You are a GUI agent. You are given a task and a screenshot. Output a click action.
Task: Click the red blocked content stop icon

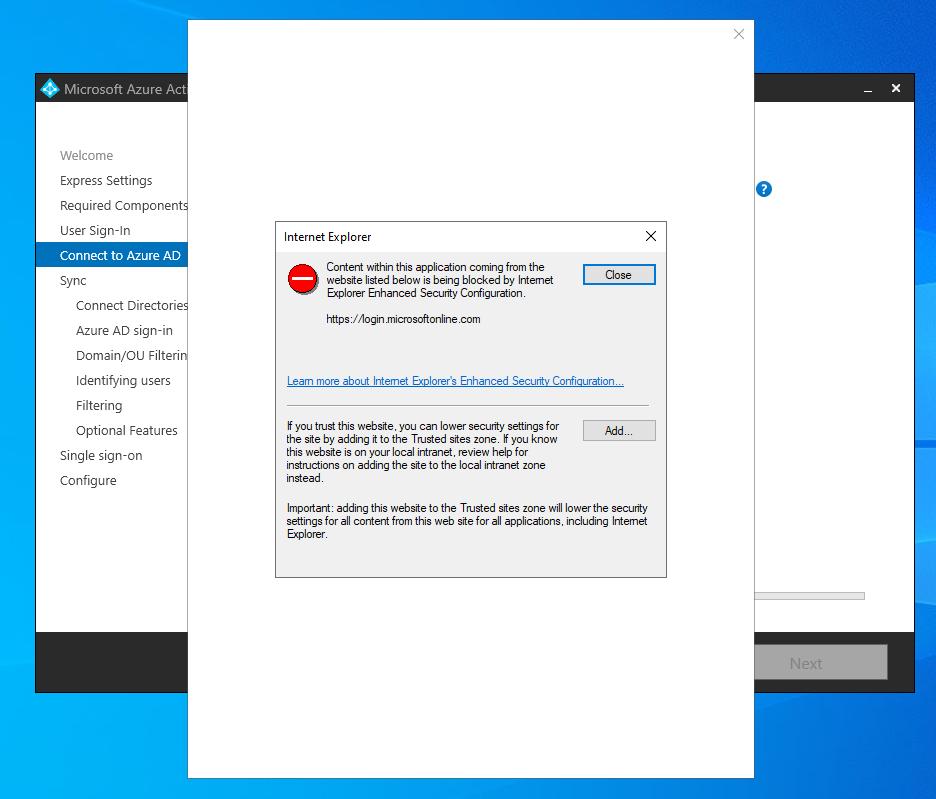303,279
